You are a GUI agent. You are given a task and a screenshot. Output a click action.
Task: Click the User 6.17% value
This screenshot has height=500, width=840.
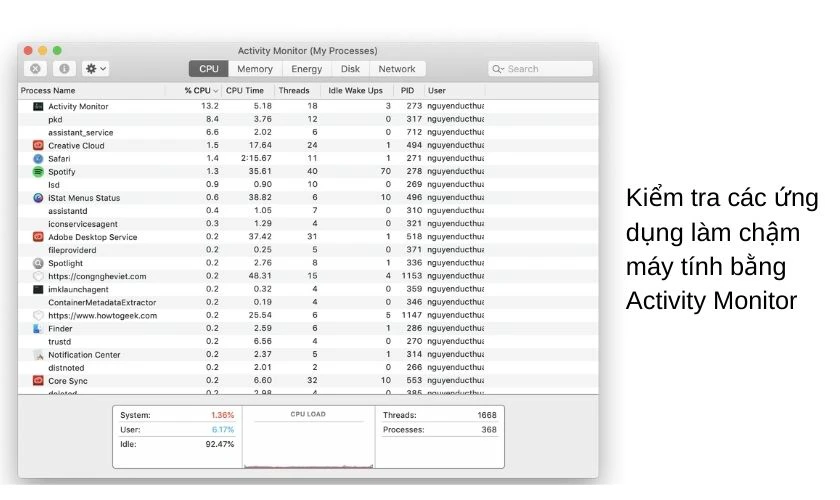click(223, 430)
